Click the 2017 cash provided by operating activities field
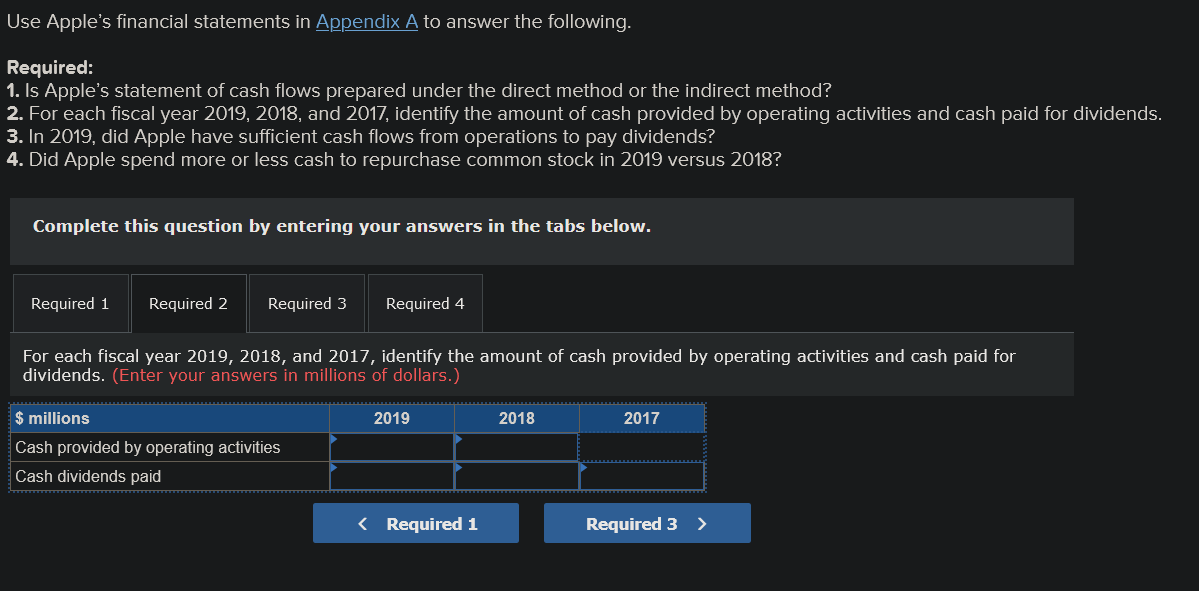Viewport: 1199px width, 591px height. 641,446
